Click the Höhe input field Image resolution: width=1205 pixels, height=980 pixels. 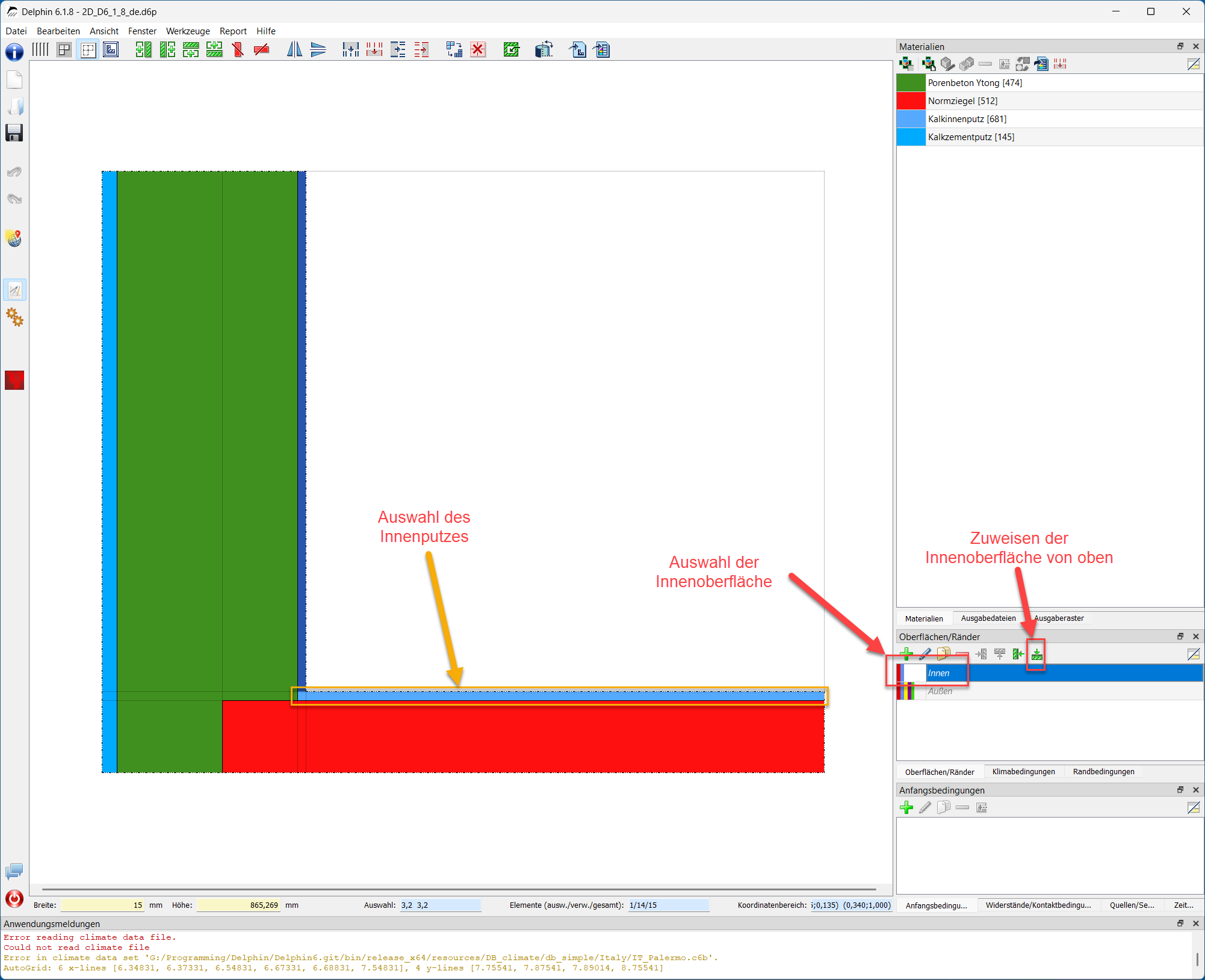pos(238,905)
